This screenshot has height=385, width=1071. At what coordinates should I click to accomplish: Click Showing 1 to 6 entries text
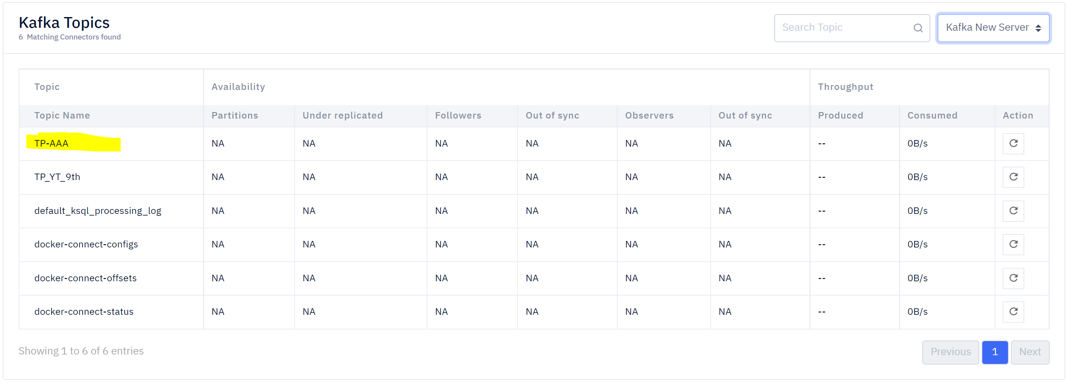click(81, 351)
